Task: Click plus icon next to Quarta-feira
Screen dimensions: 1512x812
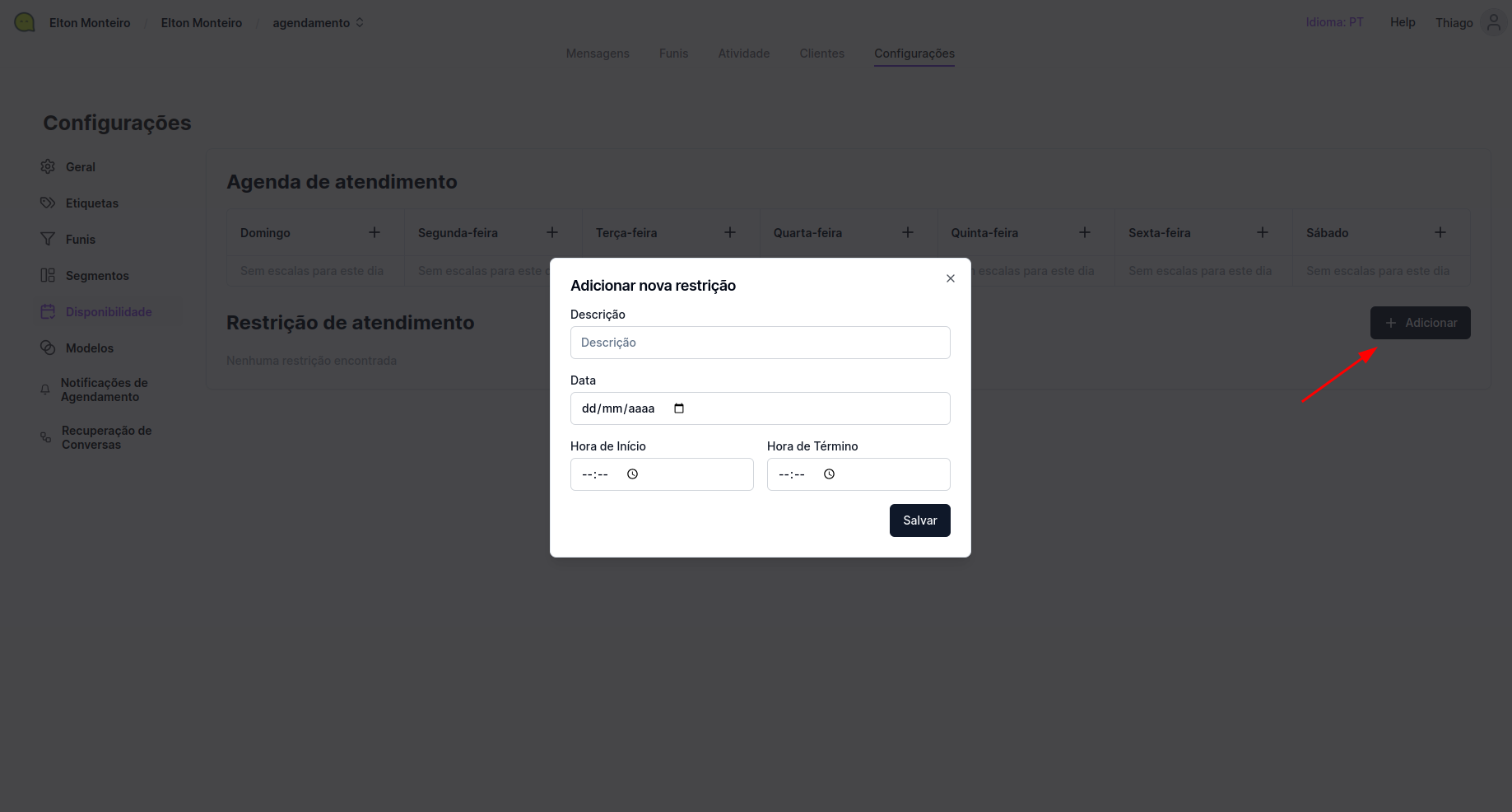Action: tap(908, 233)
